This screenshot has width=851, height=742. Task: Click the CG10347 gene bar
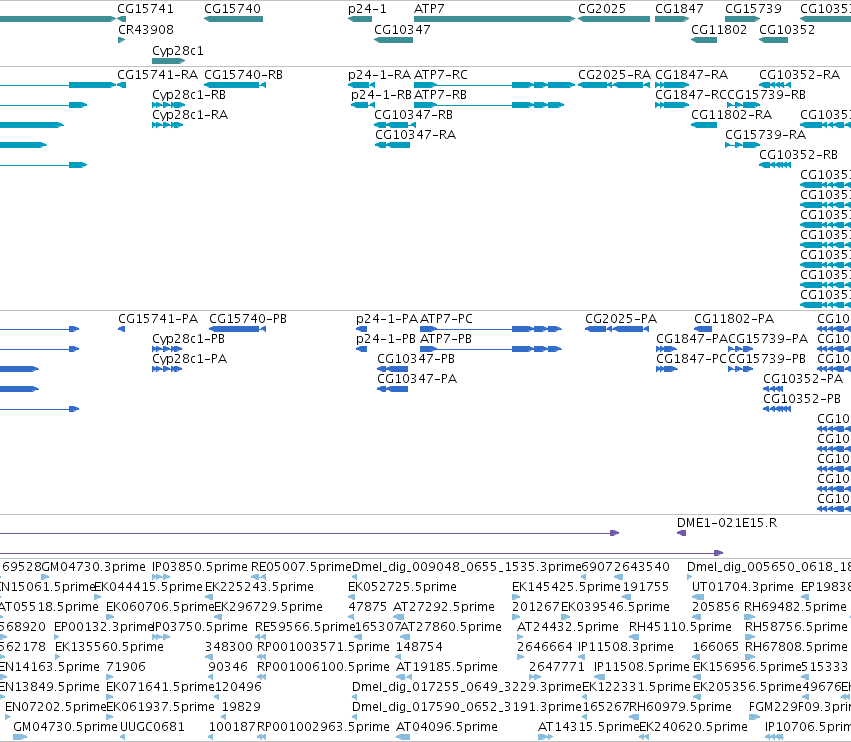393,40
